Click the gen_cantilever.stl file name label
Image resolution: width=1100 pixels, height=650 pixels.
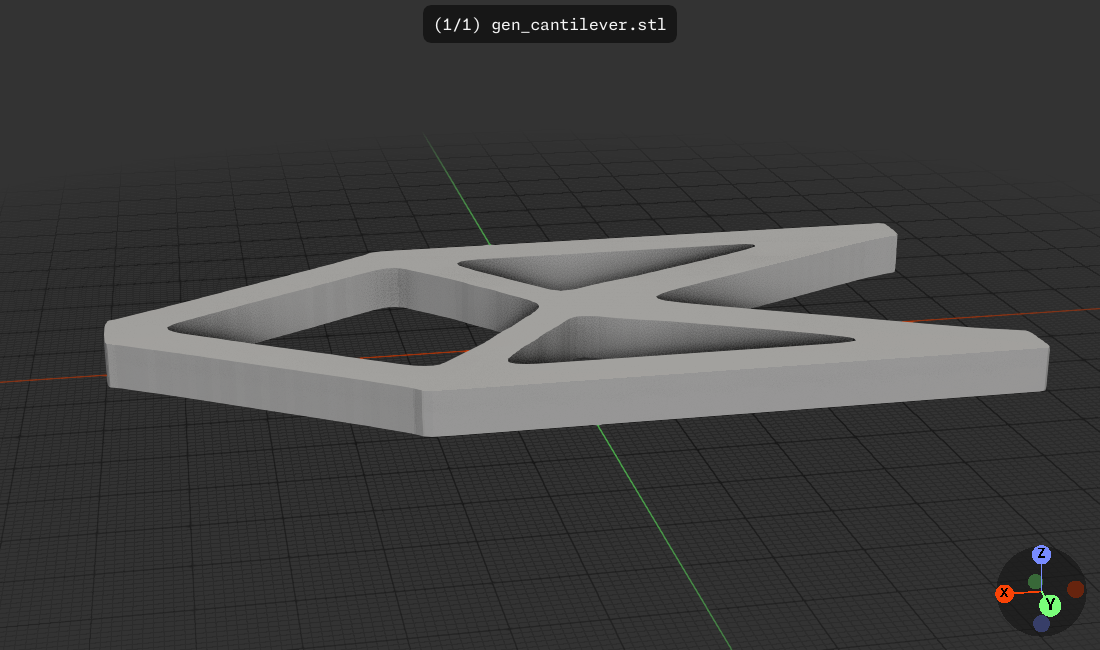pyautogui.click(x=549, y=25)
